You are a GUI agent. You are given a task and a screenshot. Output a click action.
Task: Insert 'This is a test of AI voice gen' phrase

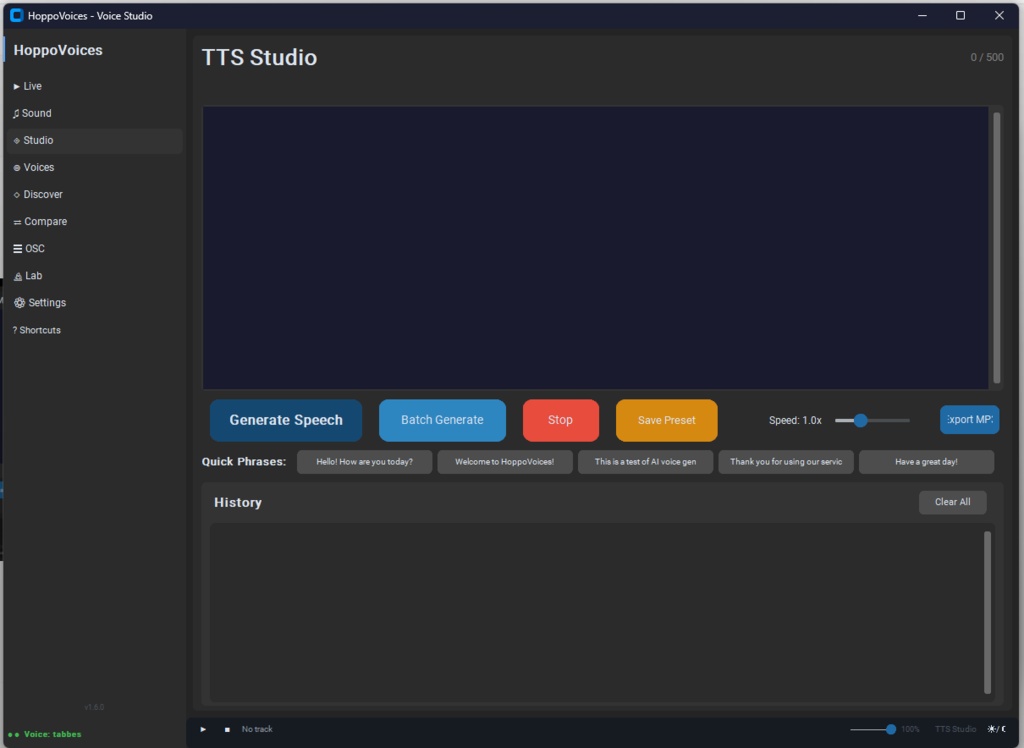coord(645,462)
